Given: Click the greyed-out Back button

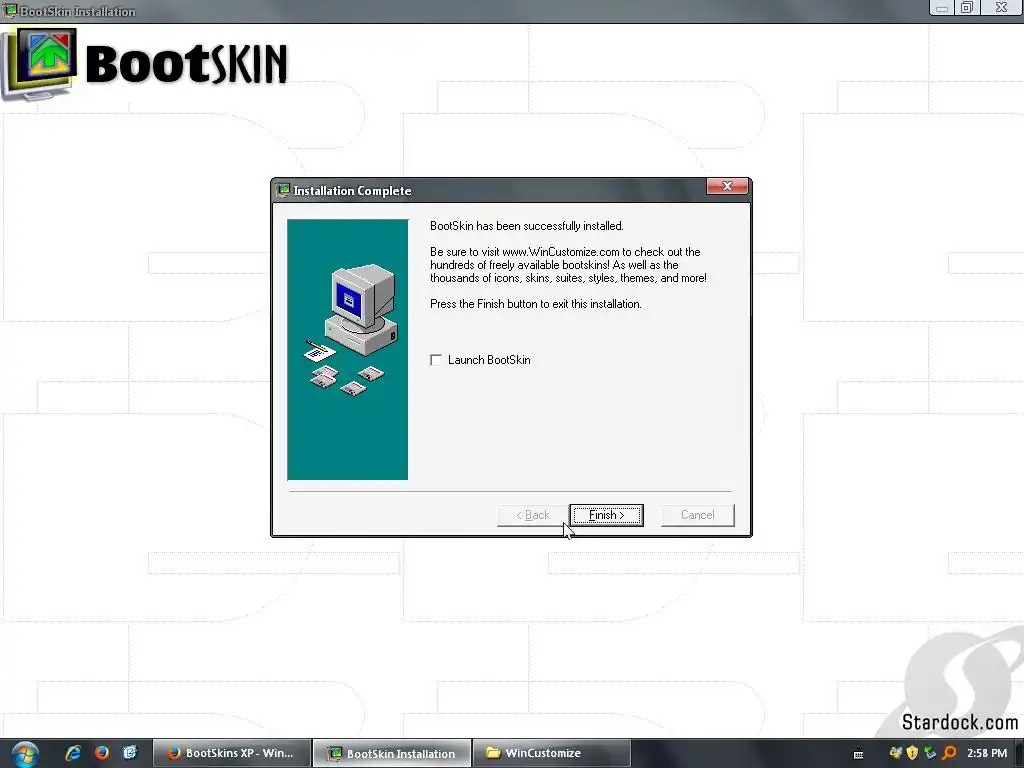Looking at the screenshot, I should tap(533, 515).
